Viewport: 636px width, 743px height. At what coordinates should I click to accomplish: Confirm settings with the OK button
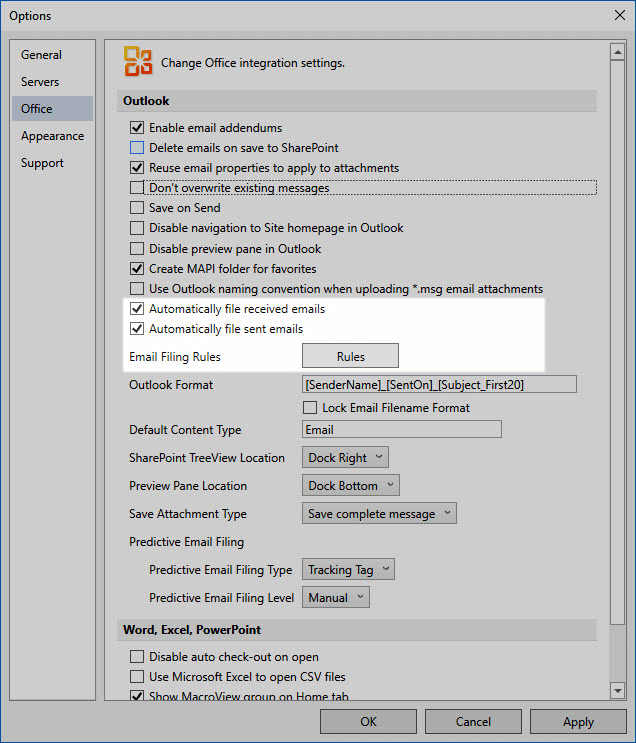click(x=368, y=721)
